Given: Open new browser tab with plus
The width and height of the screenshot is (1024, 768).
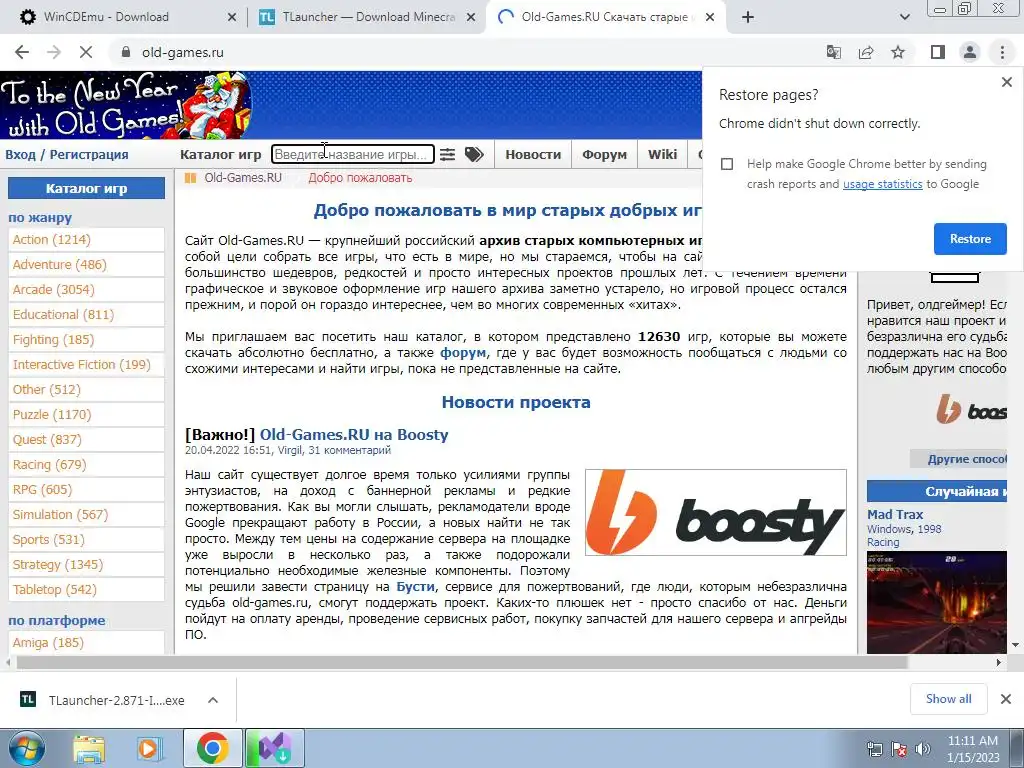Looking at the screenshot, I should coord(748,17).
